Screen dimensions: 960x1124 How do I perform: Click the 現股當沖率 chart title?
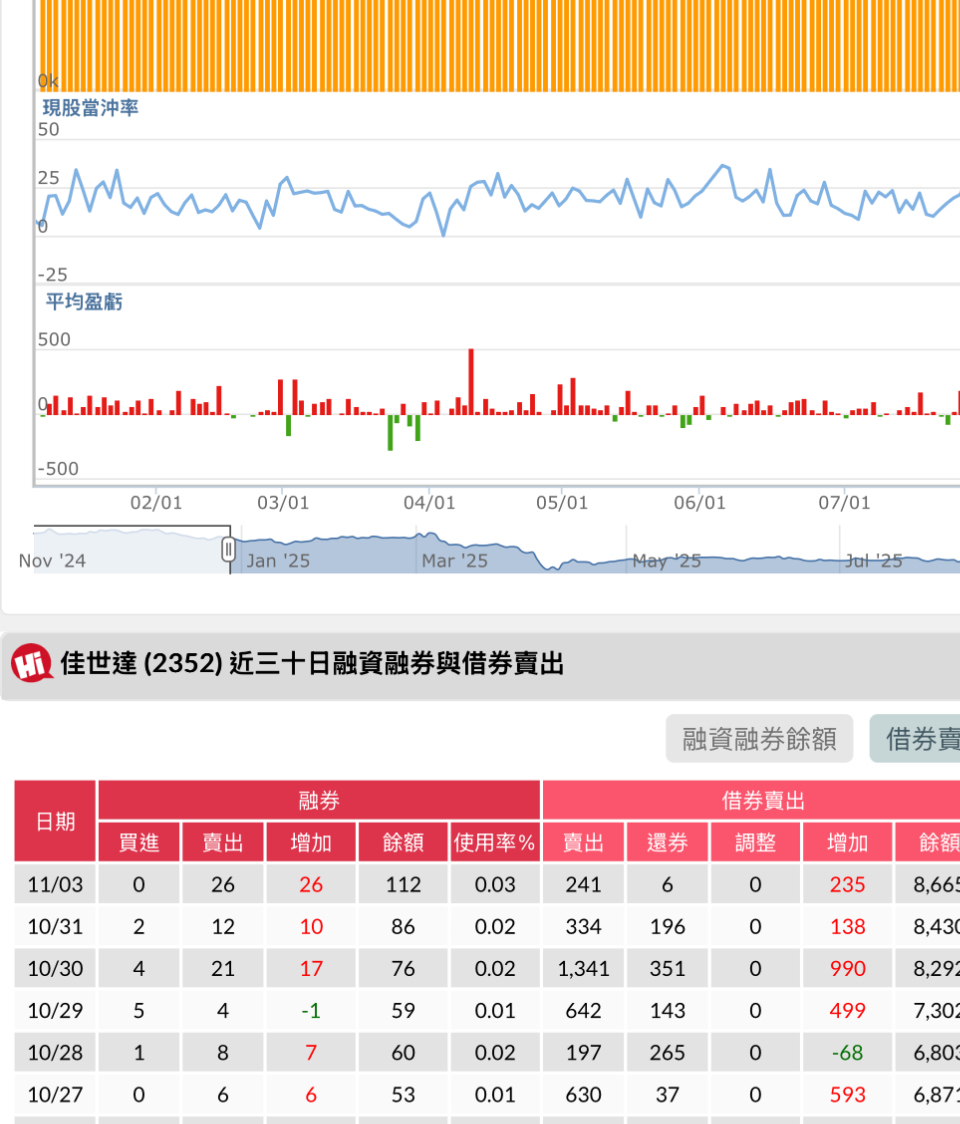click(x=90, y=107)
